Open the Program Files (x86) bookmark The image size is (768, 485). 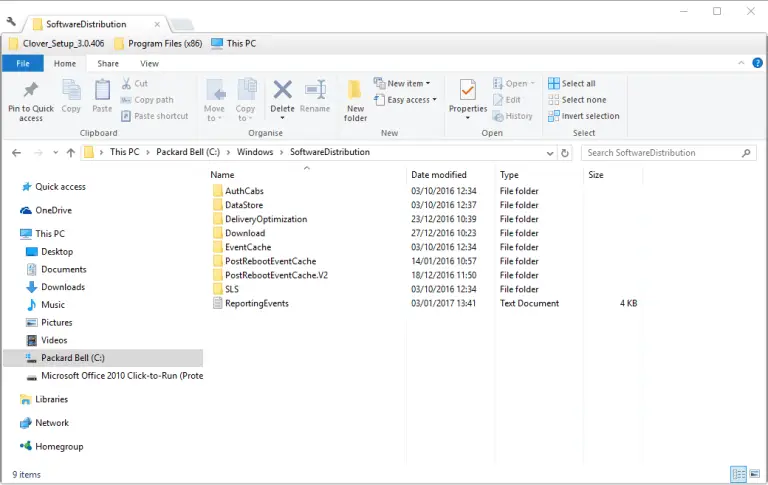tap(159, 44)
